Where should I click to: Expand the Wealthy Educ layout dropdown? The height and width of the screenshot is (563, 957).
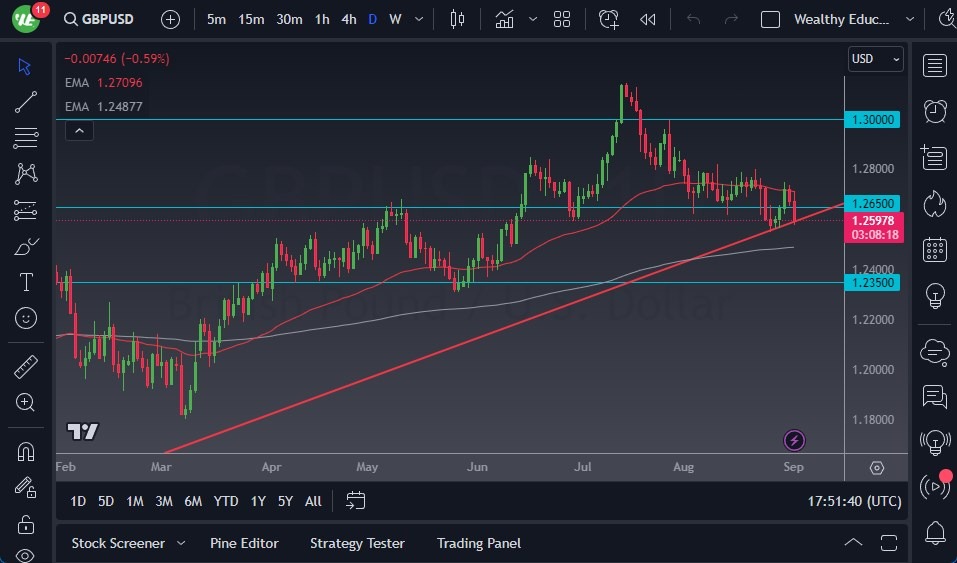click(x=909, y=19)
